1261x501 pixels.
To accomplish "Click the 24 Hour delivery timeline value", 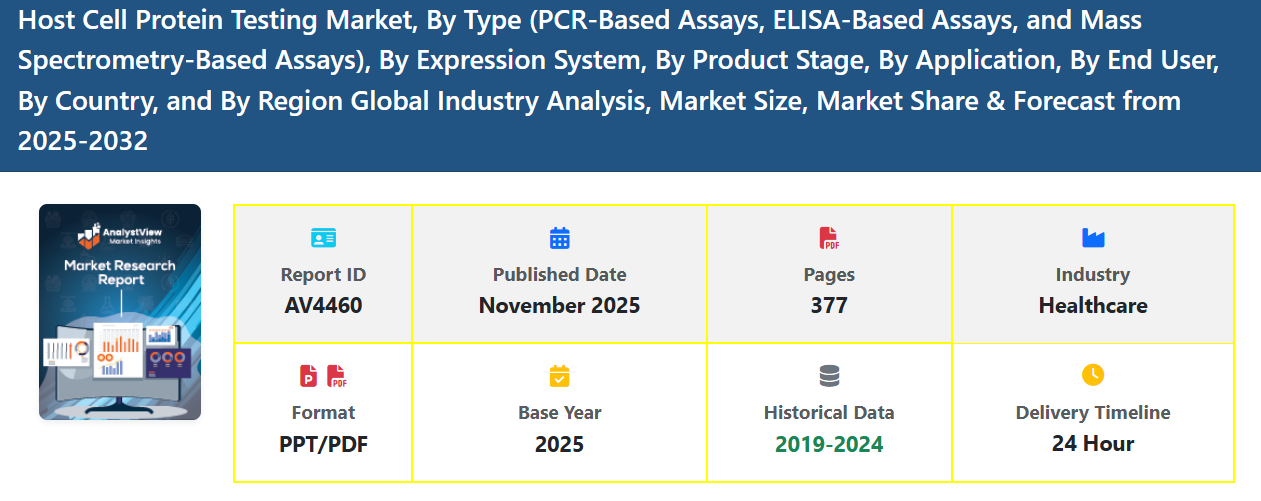I will (1093, 444).
